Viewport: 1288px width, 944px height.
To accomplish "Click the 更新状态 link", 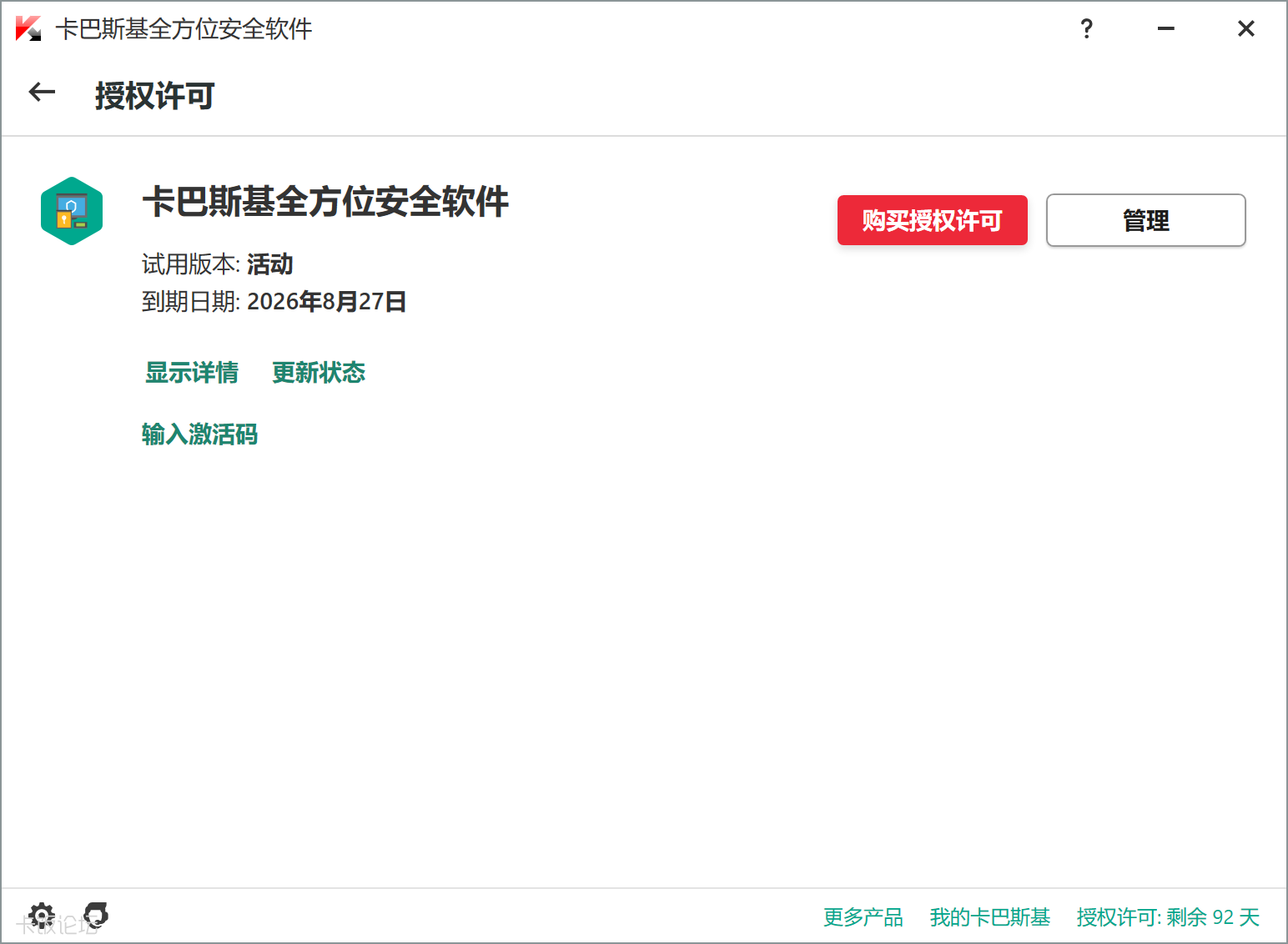I will pos(319,373).
